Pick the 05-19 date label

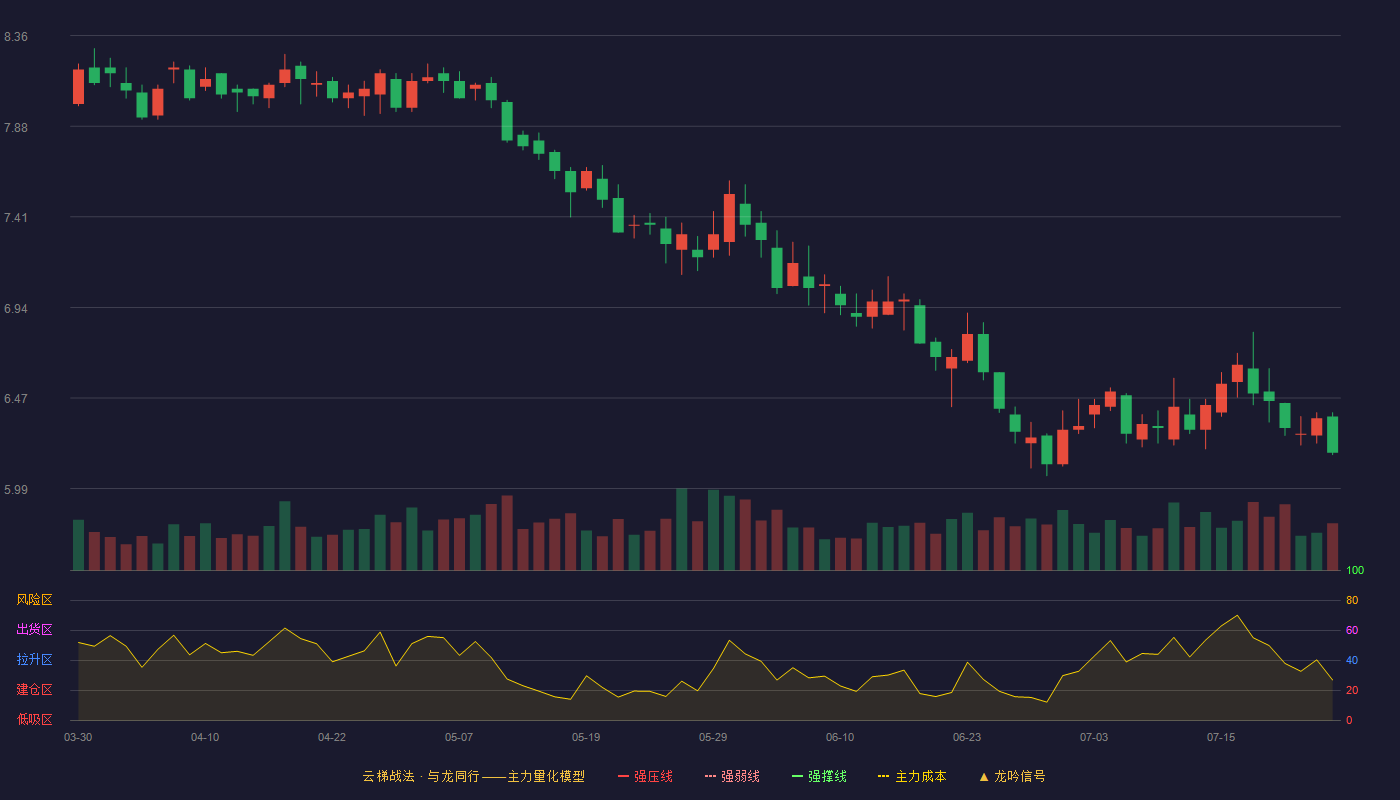(586, 737)
